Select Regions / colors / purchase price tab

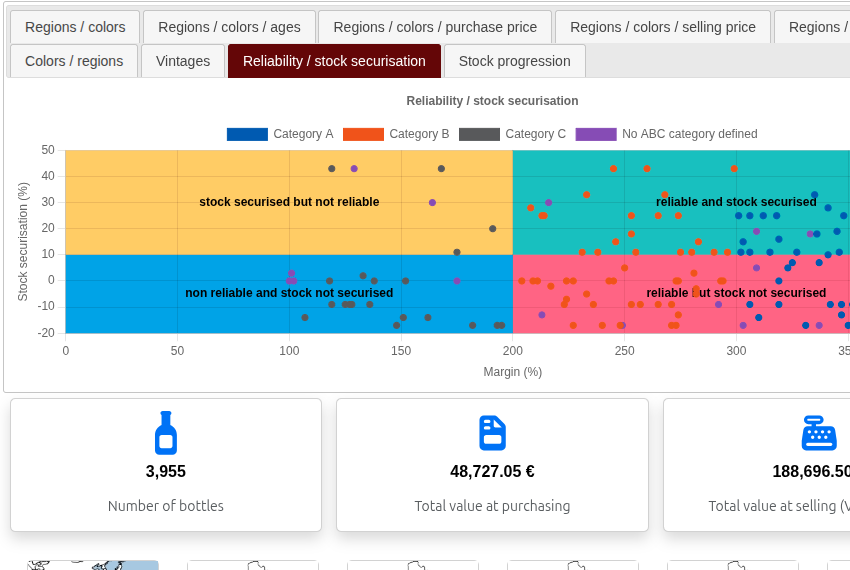click(x=435, y=27)
